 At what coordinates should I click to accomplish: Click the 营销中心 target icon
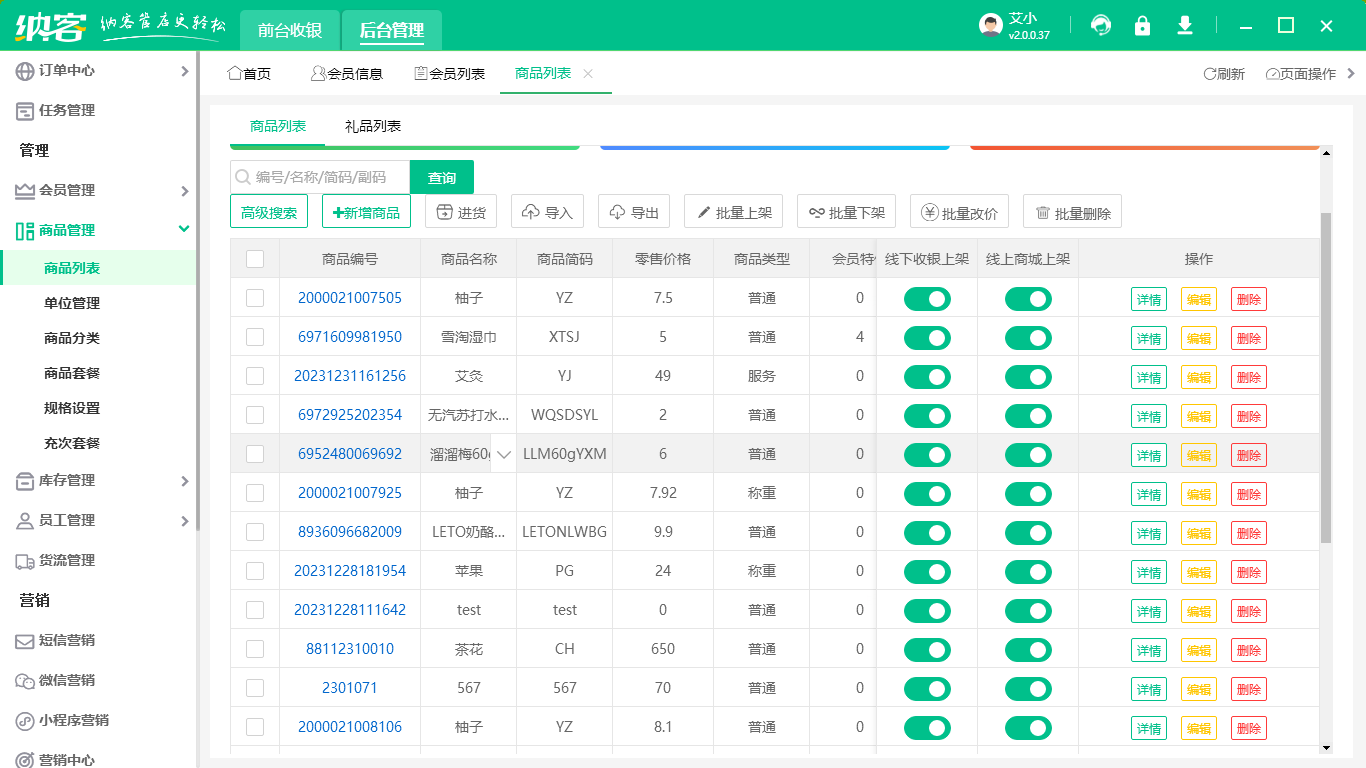[x=25, y=761]
